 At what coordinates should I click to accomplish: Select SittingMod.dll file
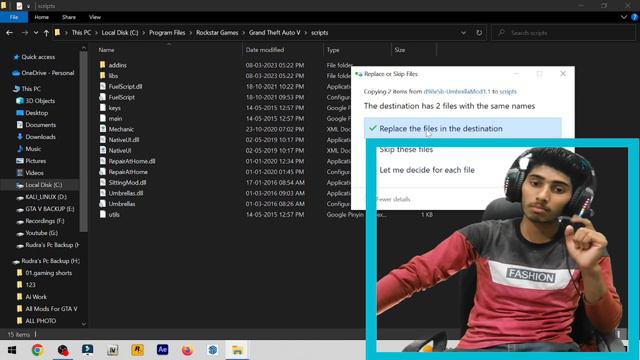pos(127,182)
